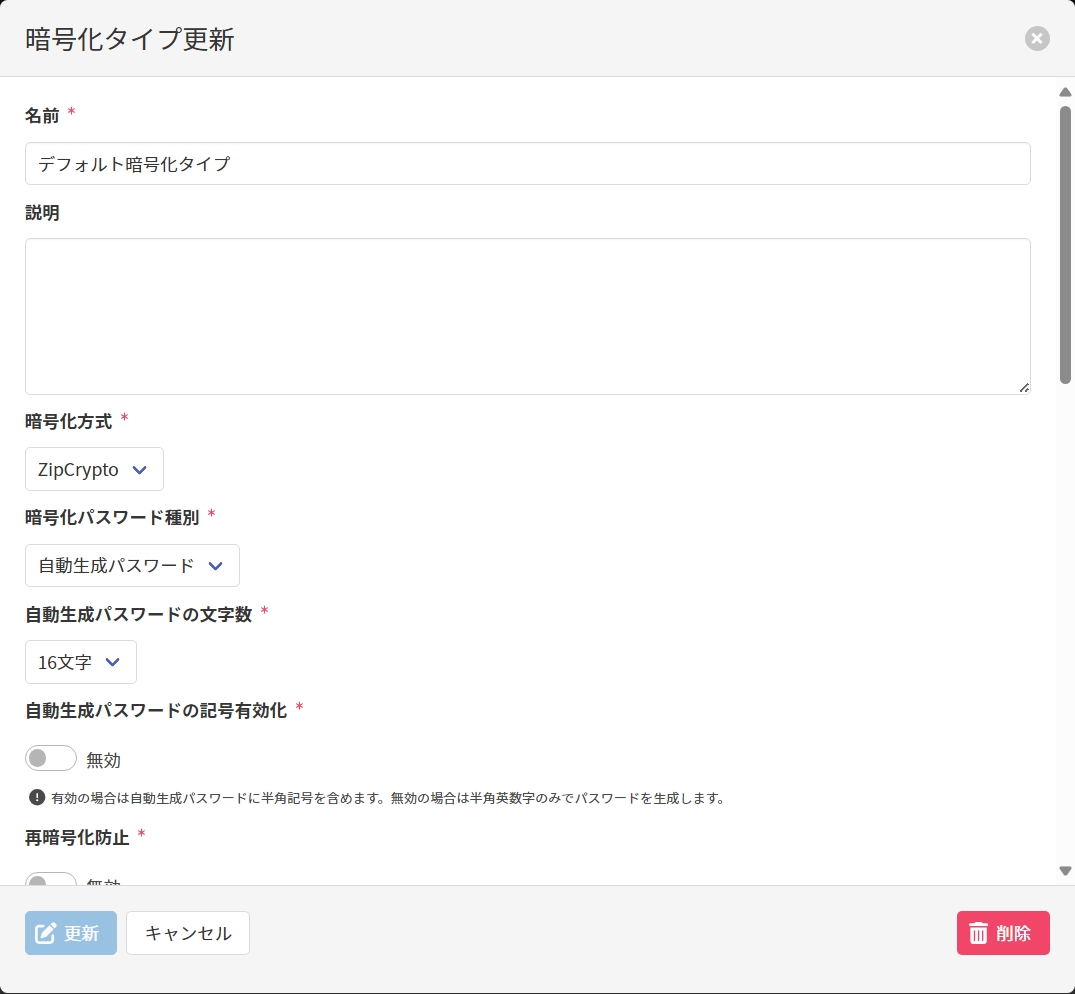Expand the 16文字 password length dropdown
The height and width of the screenshot is (994, 1075).
click(x=80, y=662)
